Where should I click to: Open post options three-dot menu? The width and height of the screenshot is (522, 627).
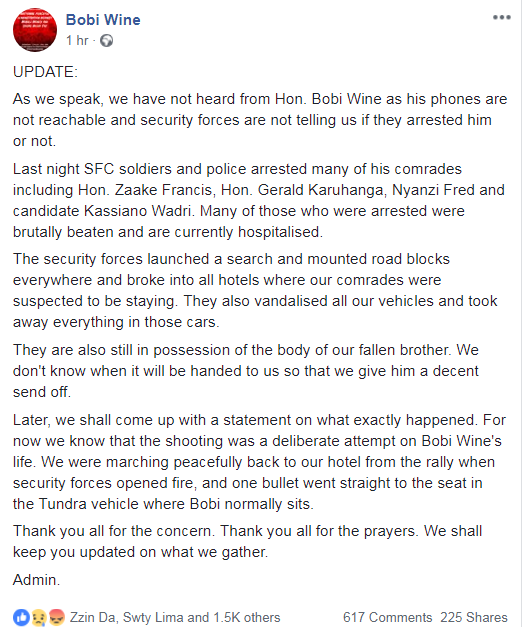click(502, 17)
